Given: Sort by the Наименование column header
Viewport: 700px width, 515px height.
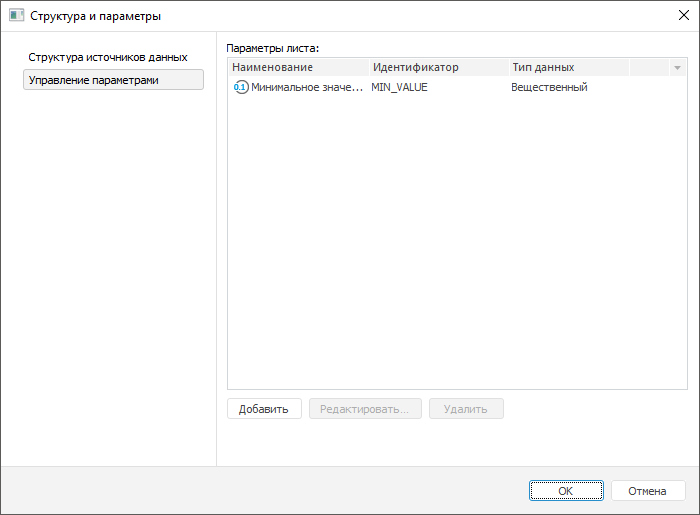Looking at the screenshot, I should click(299, 68).
